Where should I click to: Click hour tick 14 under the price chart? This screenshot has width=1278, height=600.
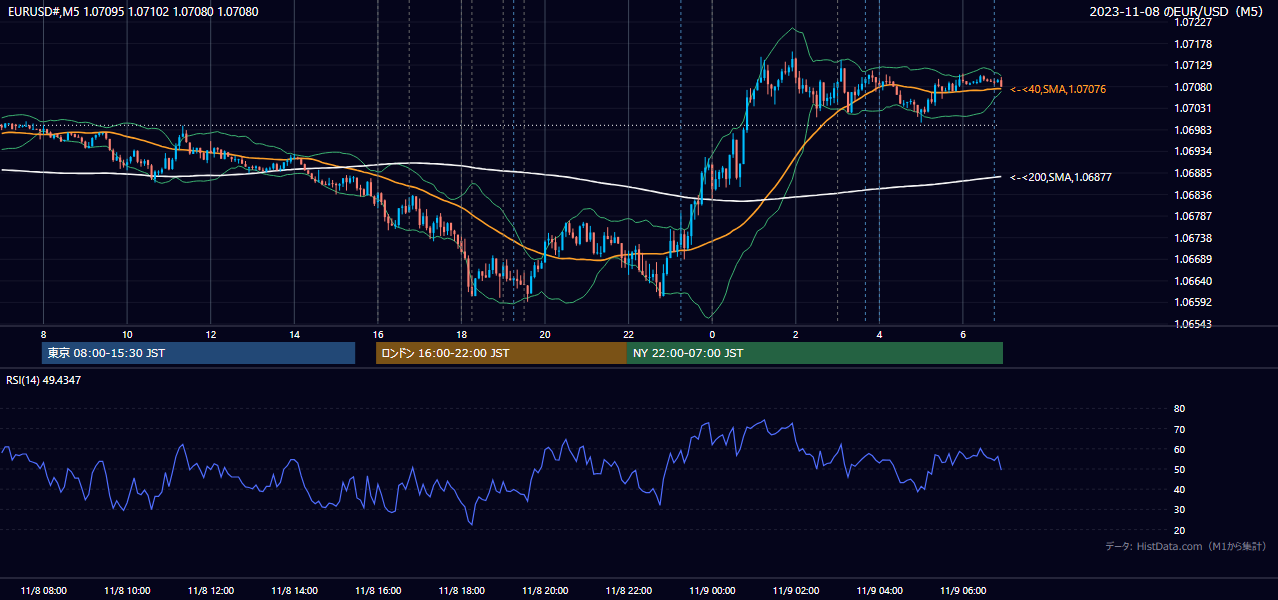[x=294, y=334]
